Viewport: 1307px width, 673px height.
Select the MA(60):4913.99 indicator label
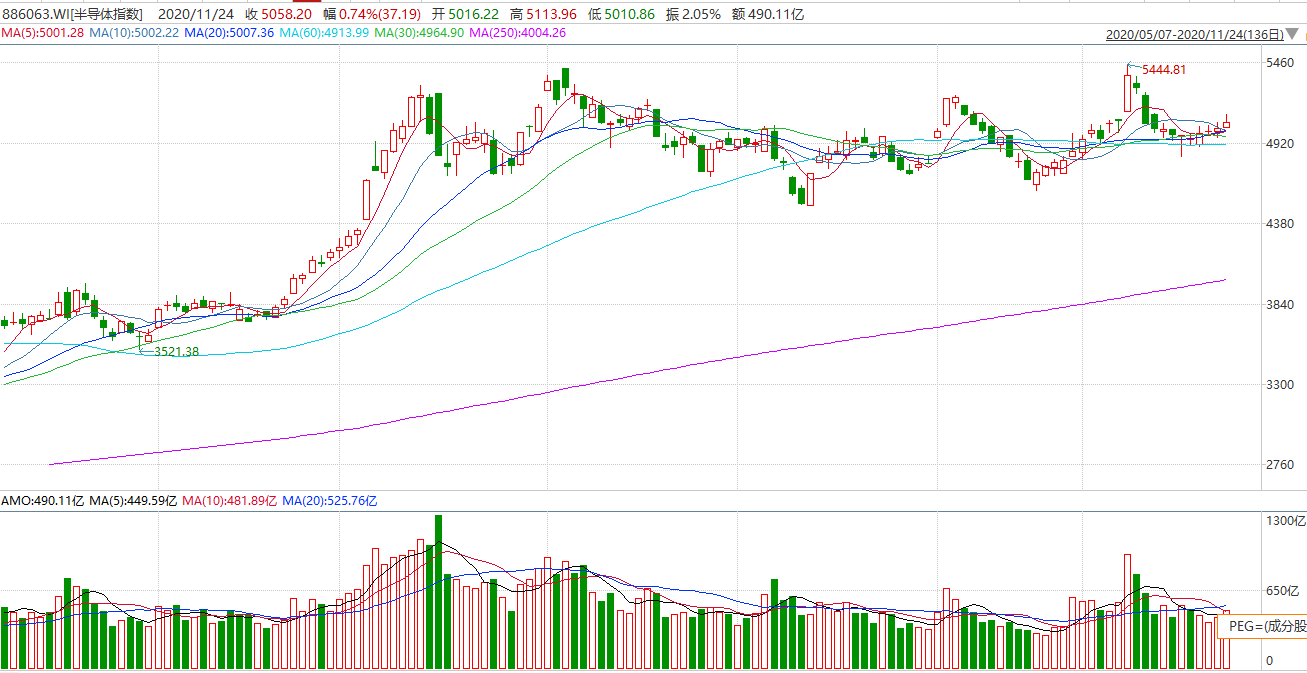click(x=324, y=33)
